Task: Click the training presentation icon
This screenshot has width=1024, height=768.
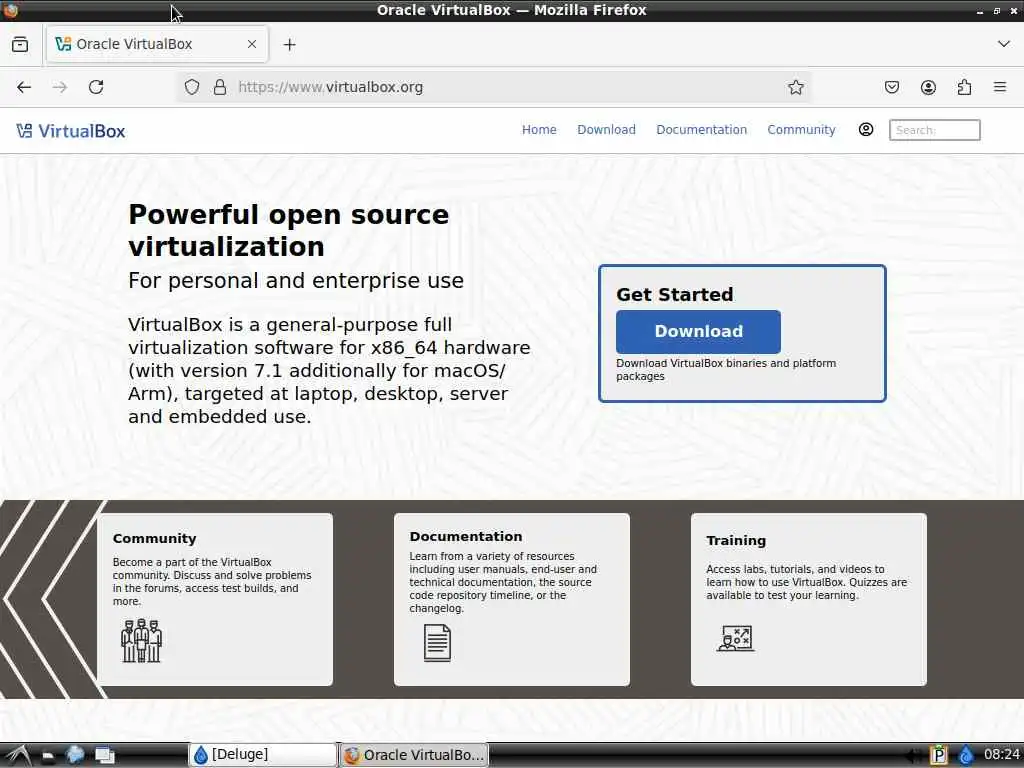Action: point(735,639)
